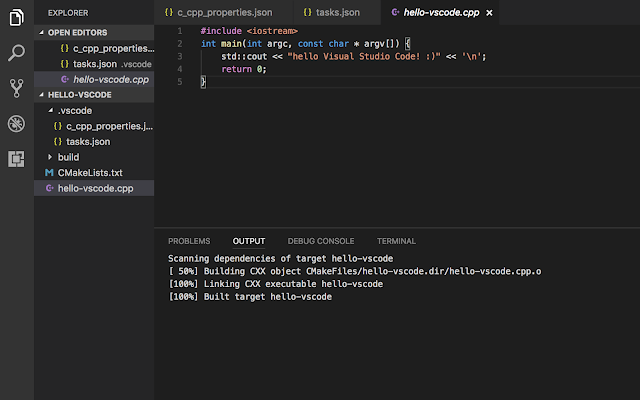Open the Debug view

click(16, 124)
